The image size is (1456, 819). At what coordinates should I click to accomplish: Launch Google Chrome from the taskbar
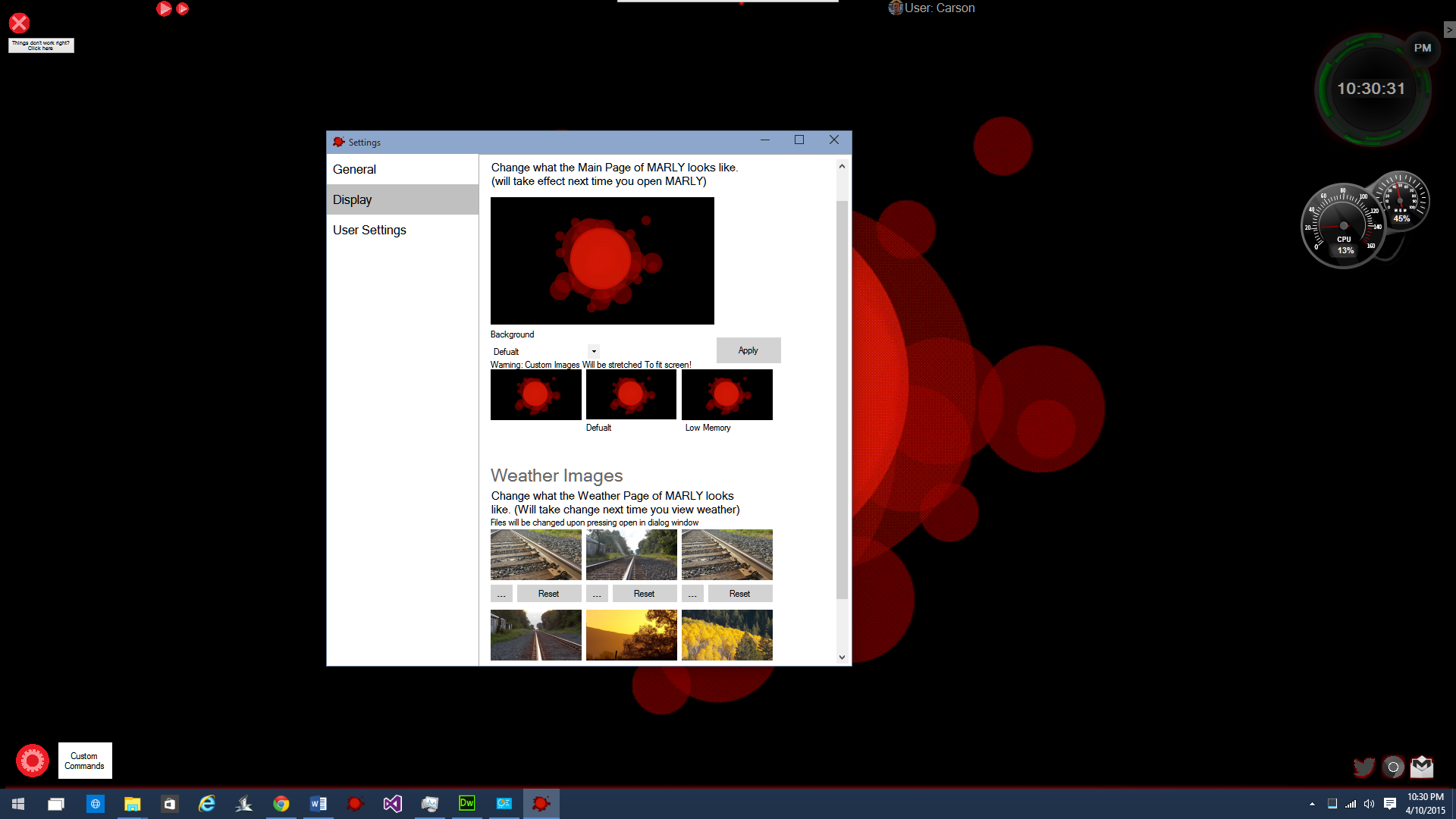coord(281,804)
